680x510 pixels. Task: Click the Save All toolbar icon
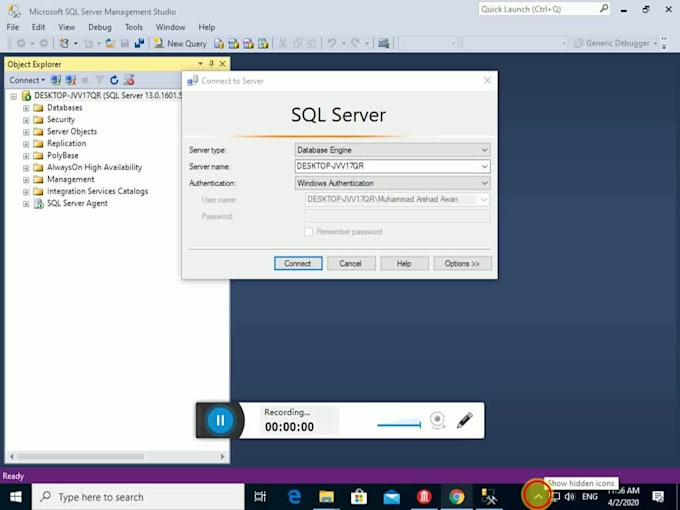point(139,43)
